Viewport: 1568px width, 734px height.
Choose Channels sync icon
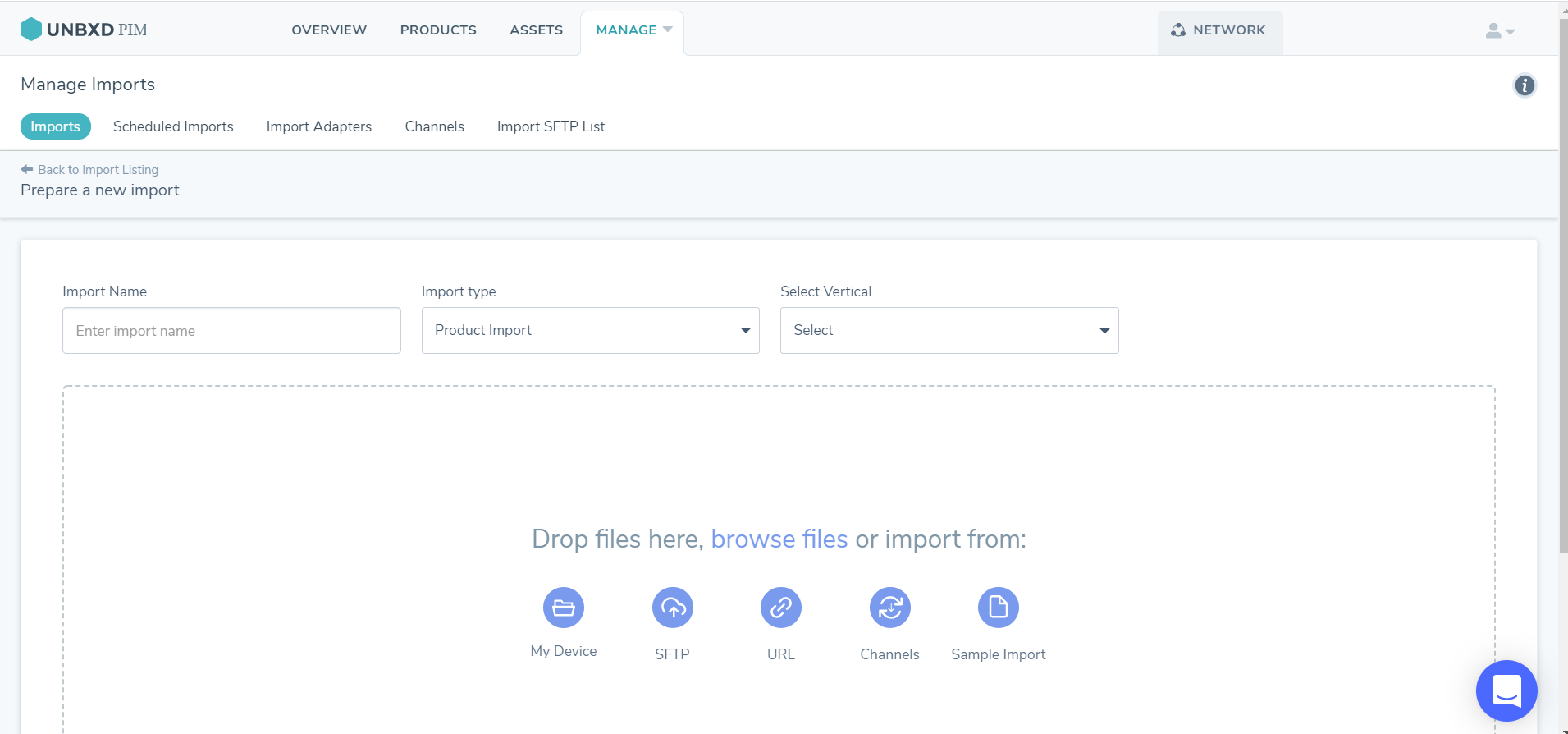click(890, 608)
